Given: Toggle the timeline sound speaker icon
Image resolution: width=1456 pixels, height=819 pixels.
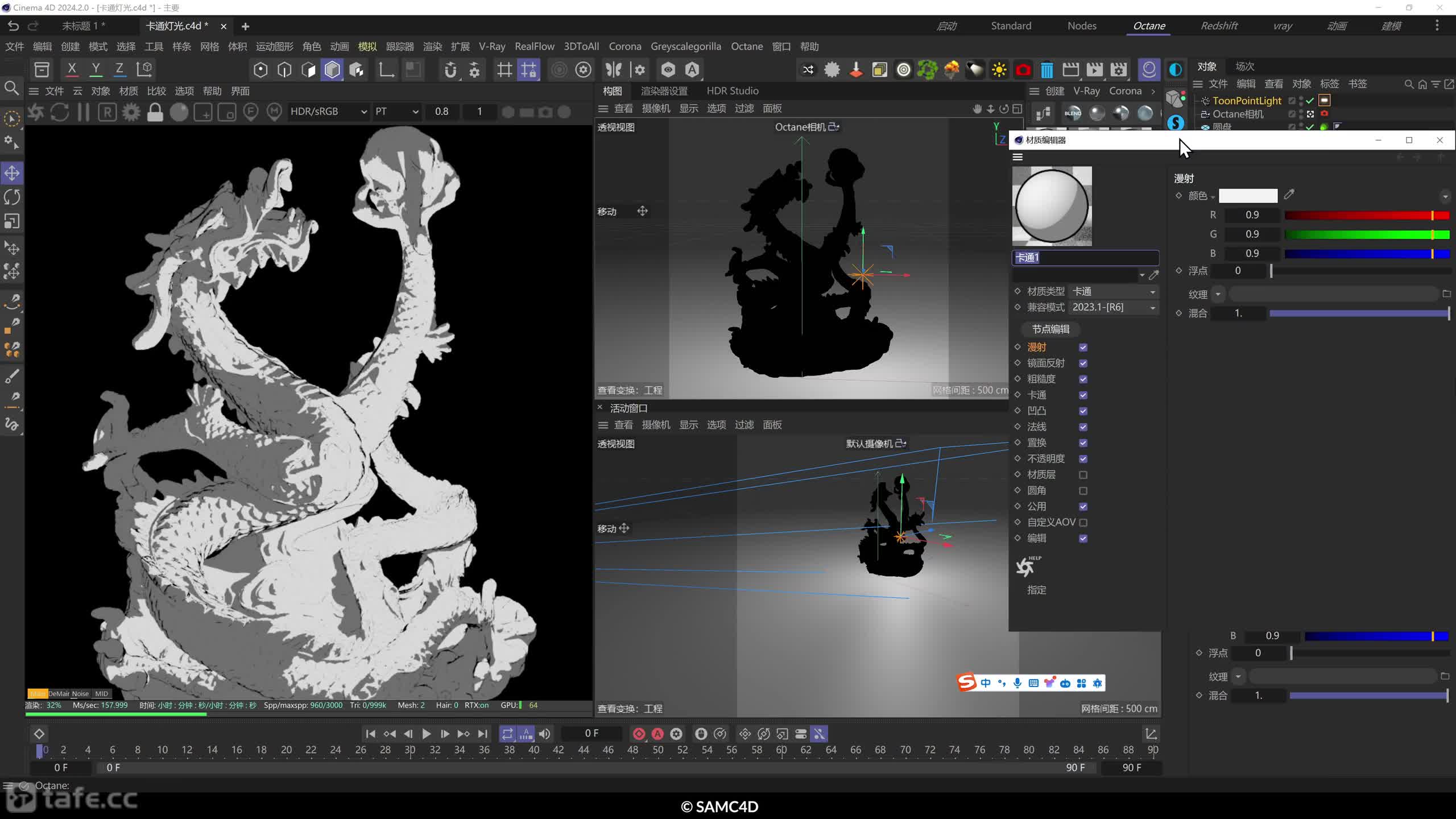Looking at the screenshot, I should coord(544,734).
